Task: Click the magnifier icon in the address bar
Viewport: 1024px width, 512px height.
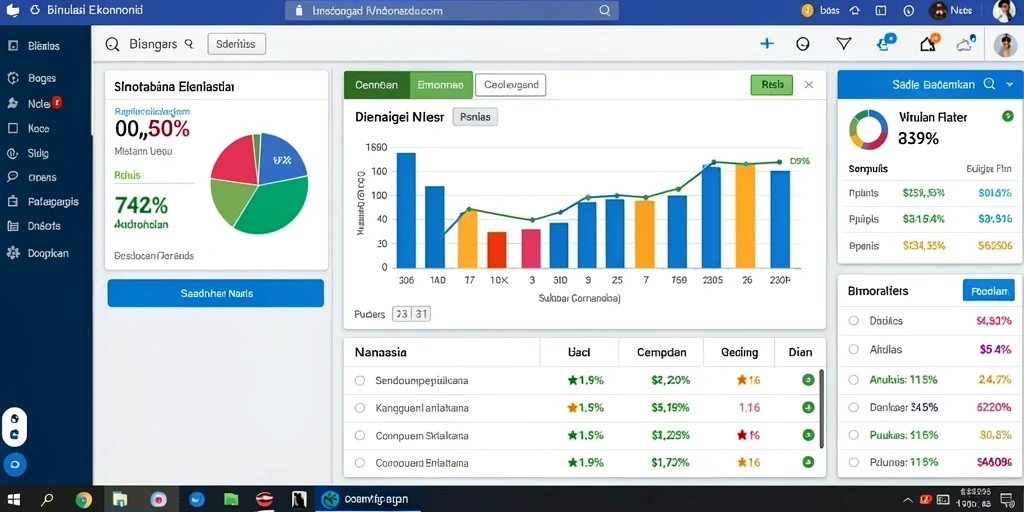Action: (x=605, y=10)
